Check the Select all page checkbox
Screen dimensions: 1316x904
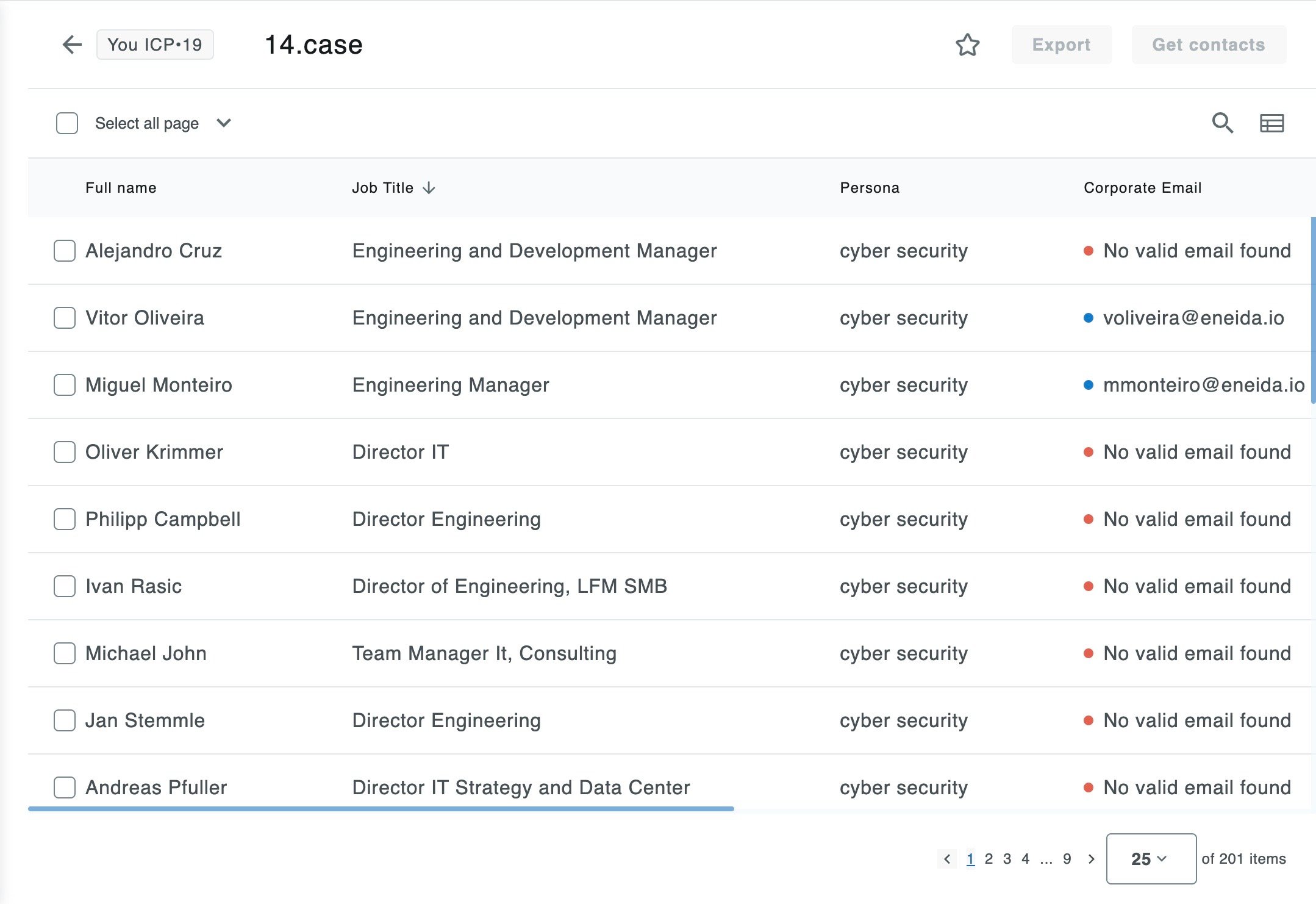coord(67,123)
